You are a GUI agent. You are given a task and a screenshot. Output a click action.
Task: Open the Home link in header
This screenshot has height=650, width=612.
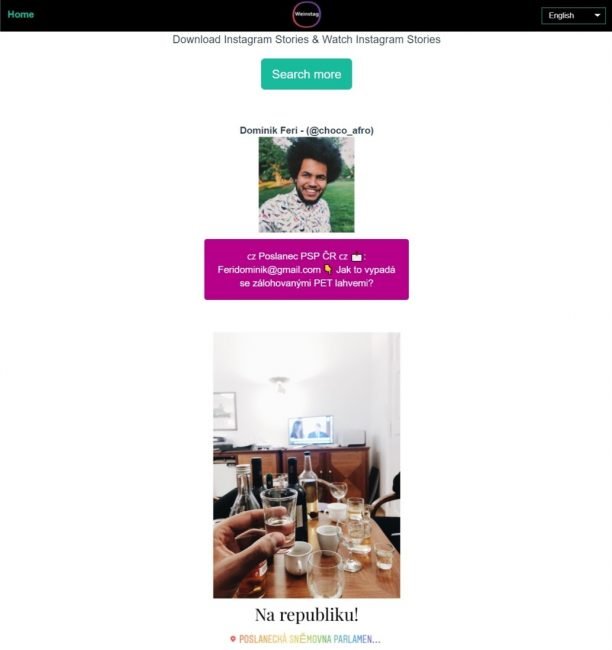tap(21, 14)
